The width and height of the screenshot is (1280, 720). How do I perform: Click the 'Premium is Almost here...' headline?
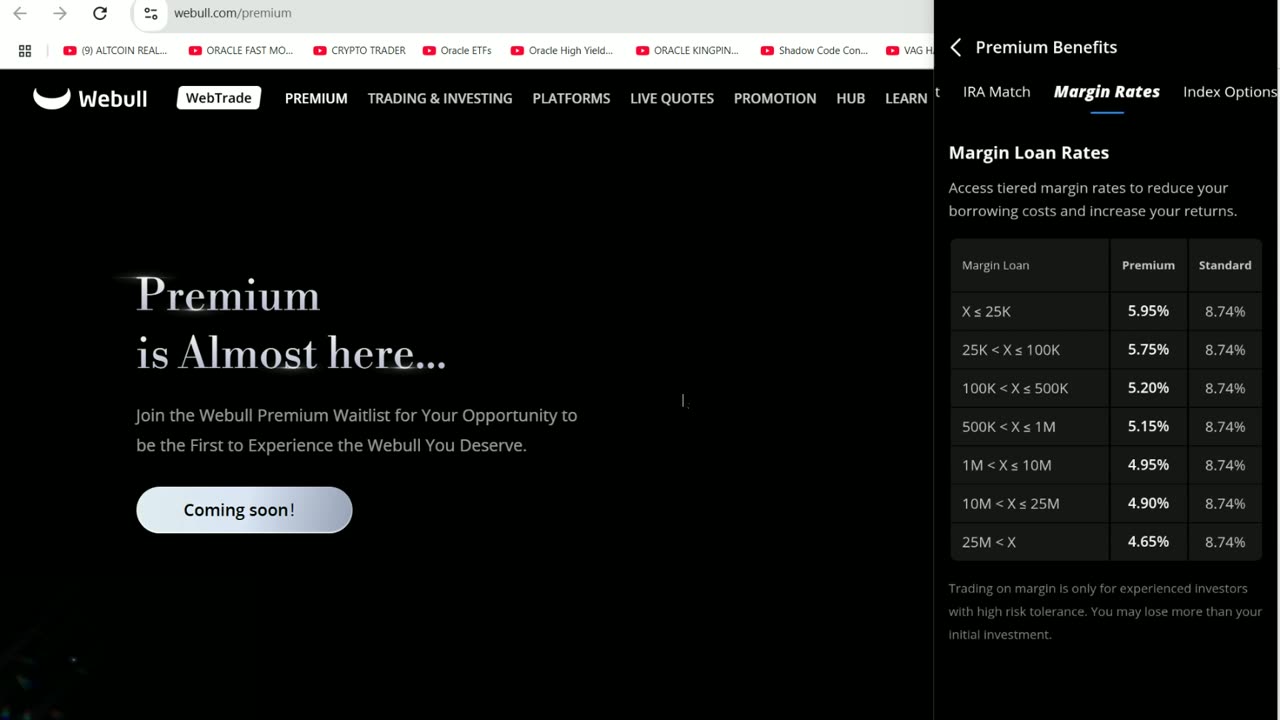tap(291, 324)
